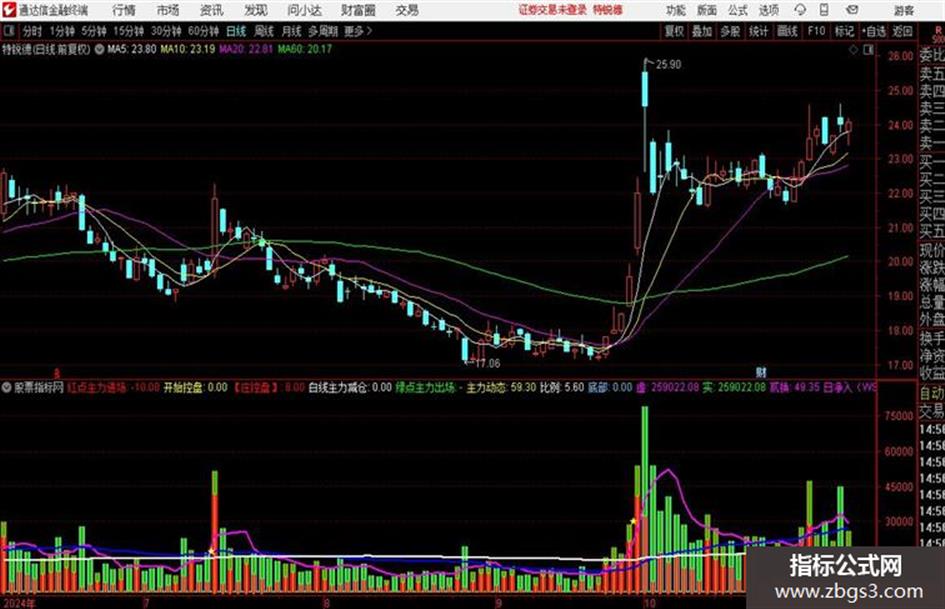
Task: Click the 游客 user account label
Action: 903,10
